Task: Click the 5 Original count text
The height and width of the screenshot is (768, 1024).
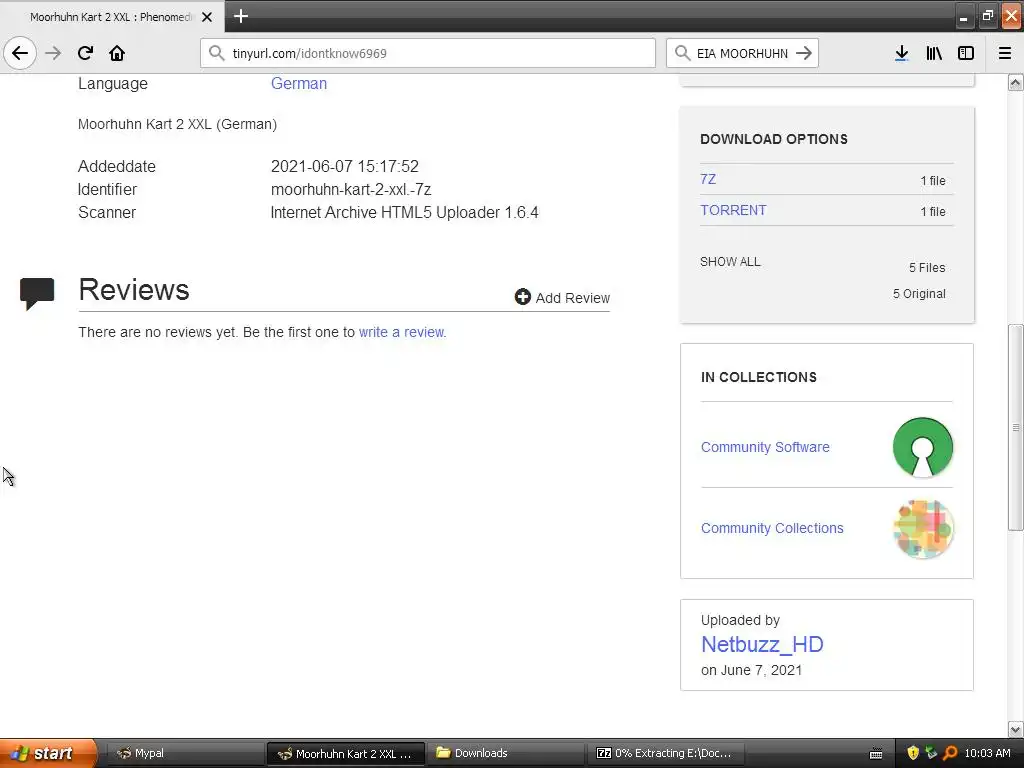Action: 919,294
